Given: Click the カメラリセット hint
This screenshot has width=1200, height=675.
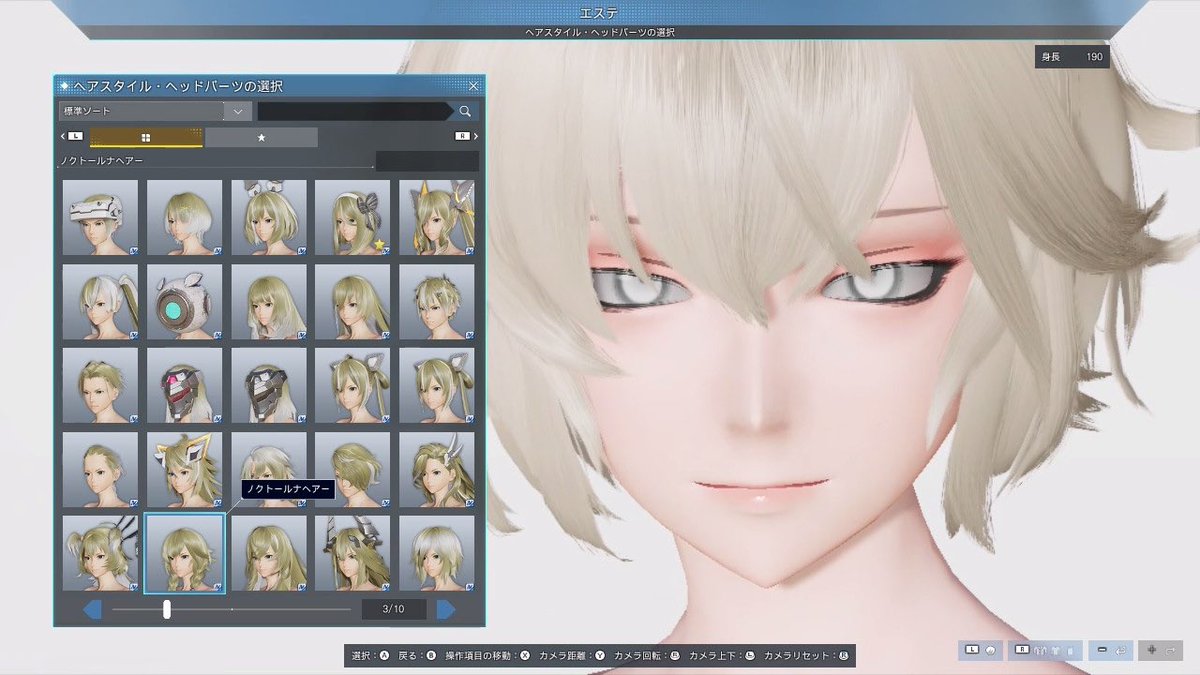Looking at the screenshot, I should 806,656.
